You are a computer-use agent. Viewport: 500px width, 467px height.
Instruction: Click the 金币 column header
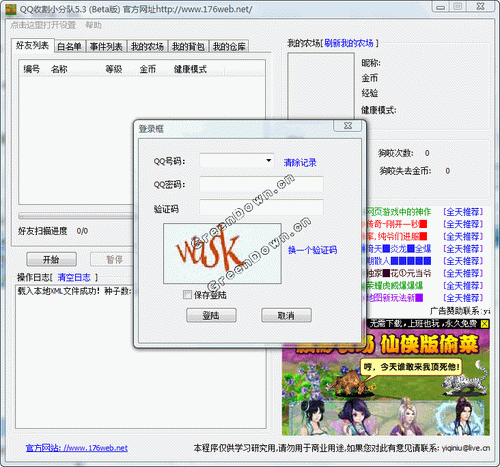pos(148,69)
